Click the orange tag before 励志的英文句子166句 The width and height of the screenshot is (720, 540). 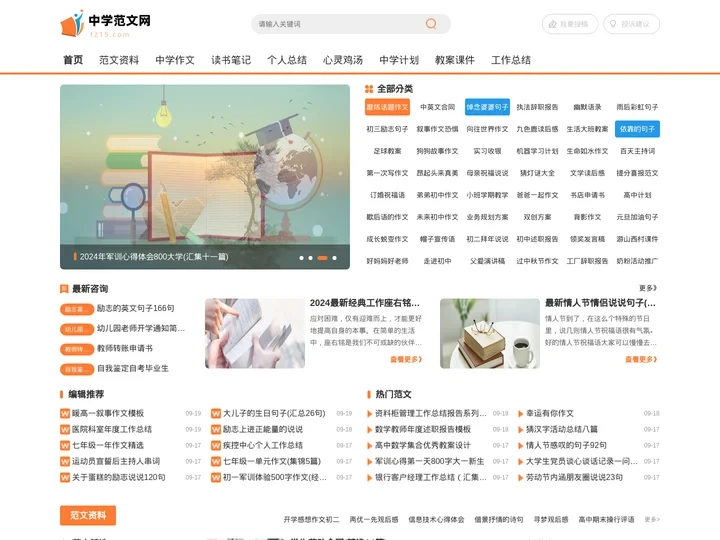click(77, 309)
